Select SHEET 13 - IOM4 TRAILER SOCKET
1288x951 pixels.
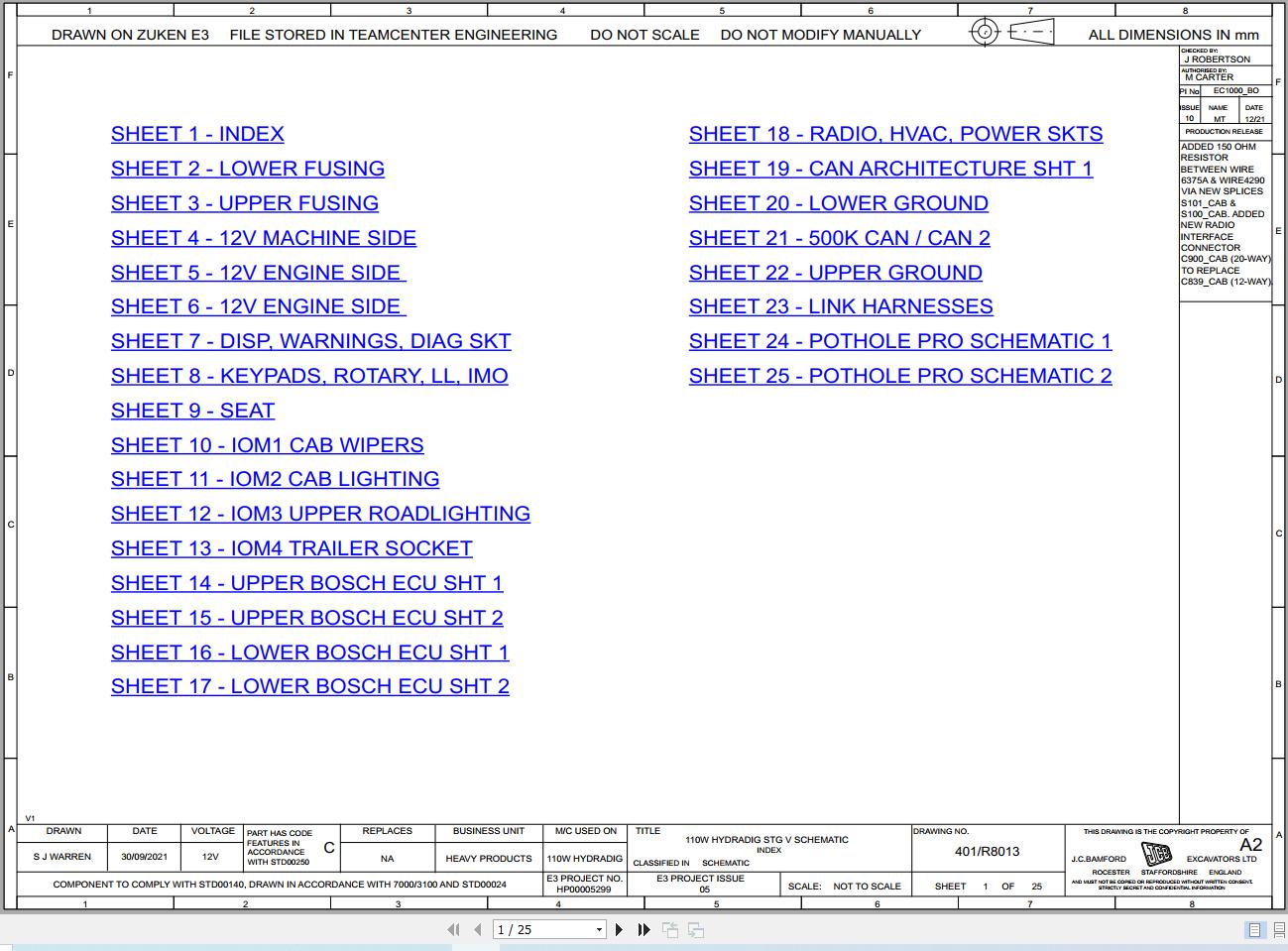pos(292,547)
